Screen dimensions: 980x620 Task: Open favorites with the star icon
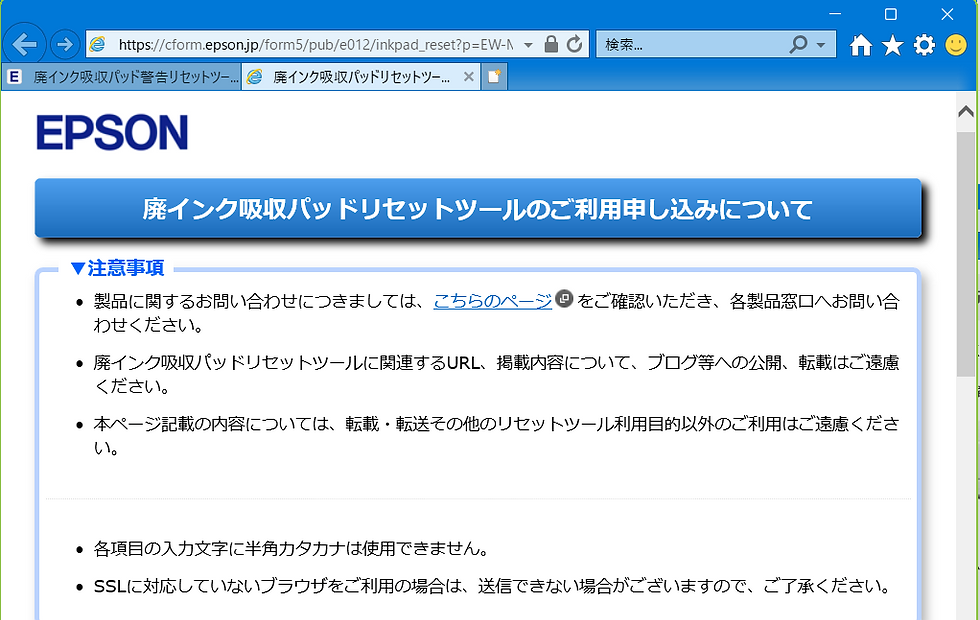tap(892, 45)
